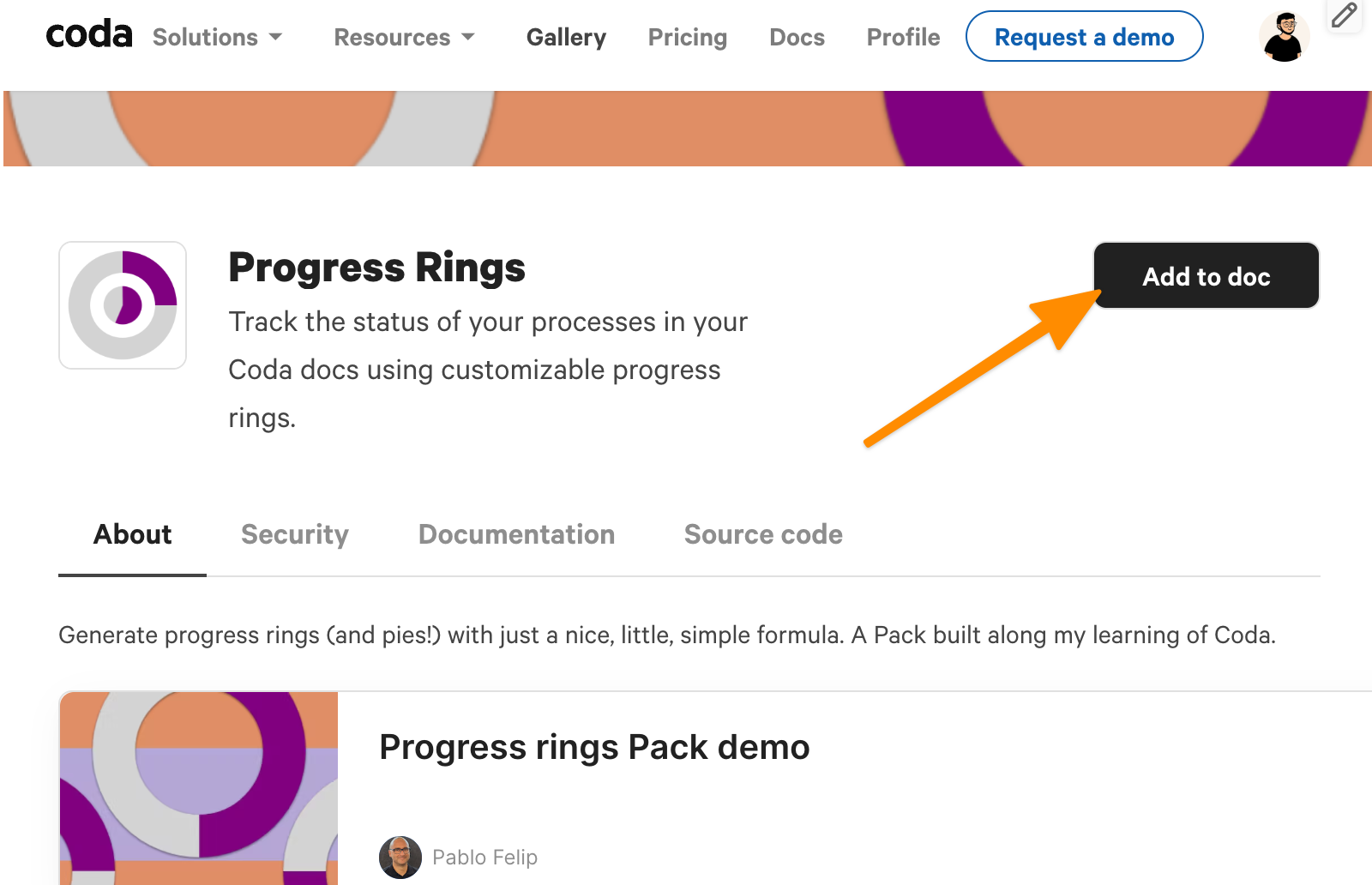Click the Request a demo button

tap(1084, 37)
